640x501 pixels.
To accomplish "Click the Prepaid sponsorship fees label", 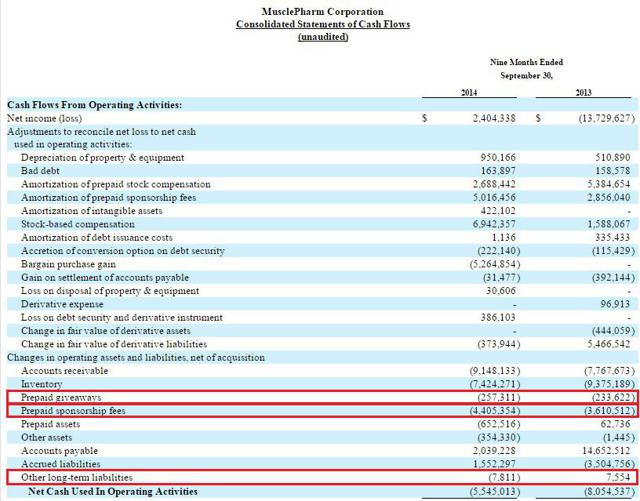I will [73, 411].
